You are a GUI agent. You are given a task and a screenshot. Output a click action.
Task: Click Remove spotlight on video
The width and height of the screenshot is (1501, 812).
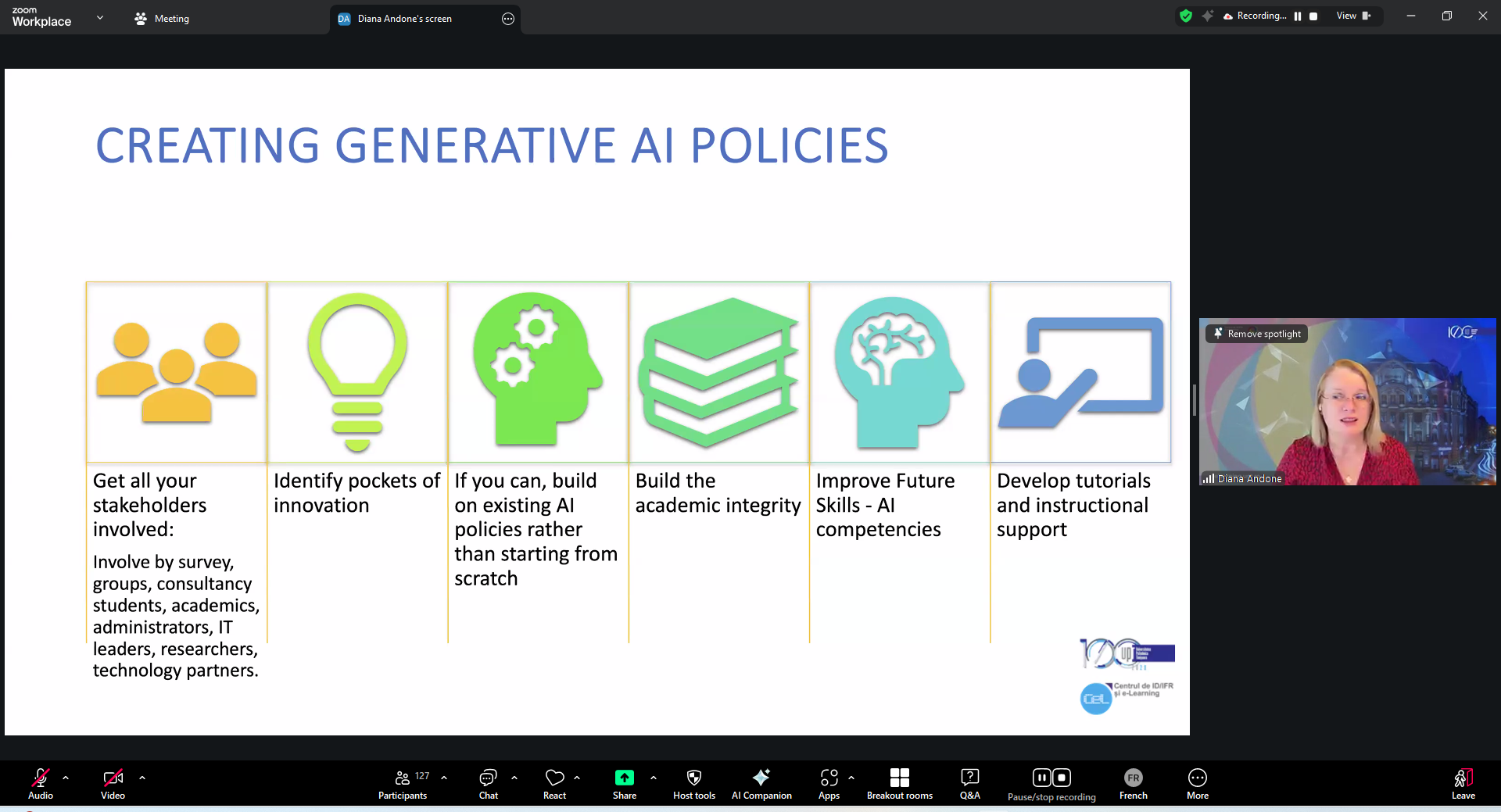[1257, 334]
